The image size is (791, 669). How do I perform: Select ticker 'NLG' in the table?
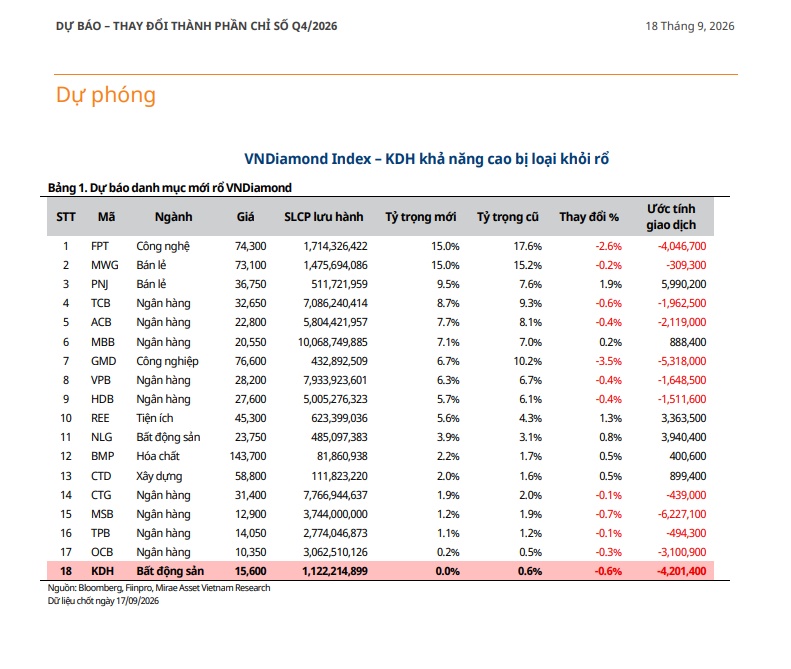(101, 437)
